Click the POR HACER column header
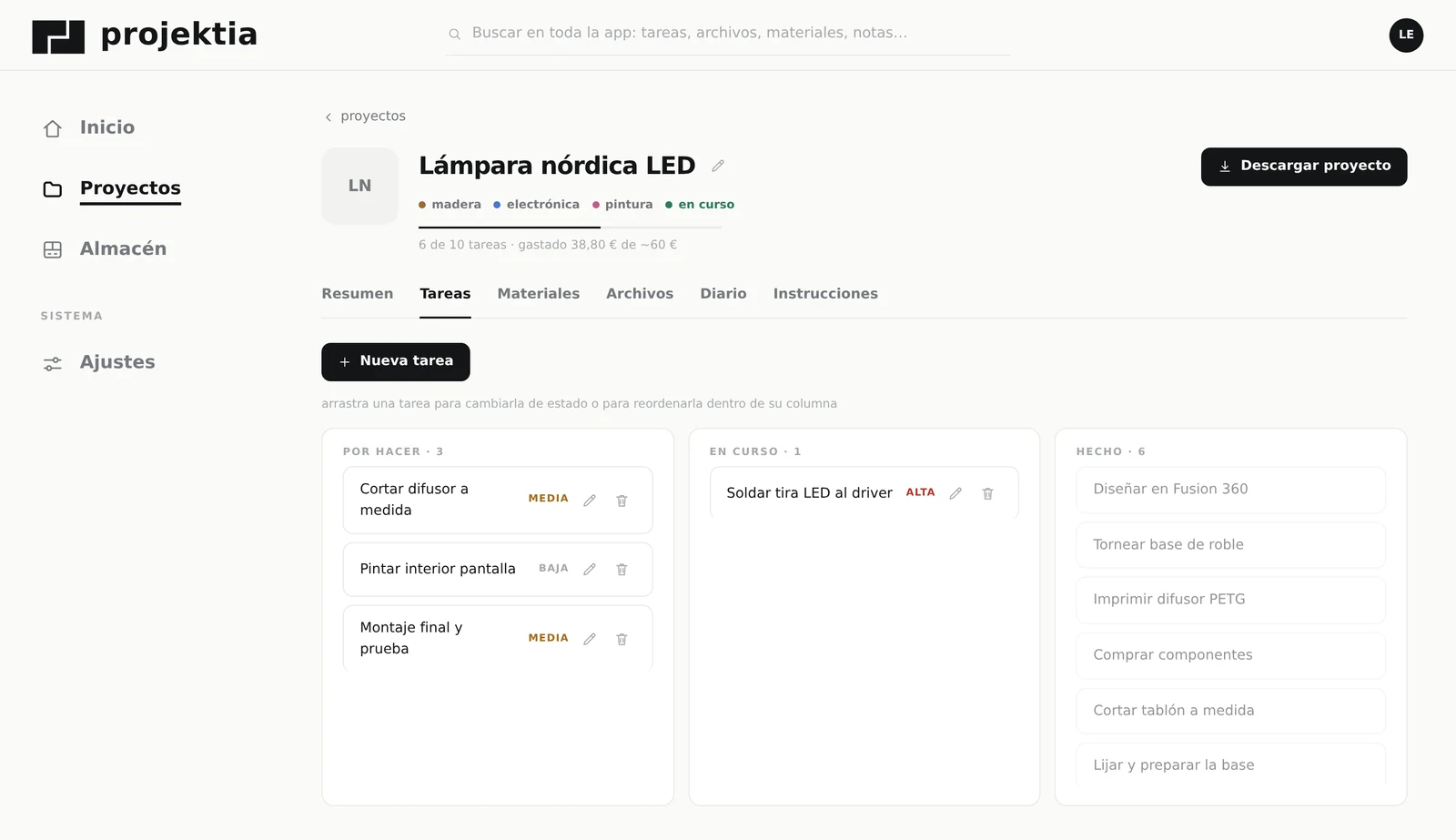 393,452
